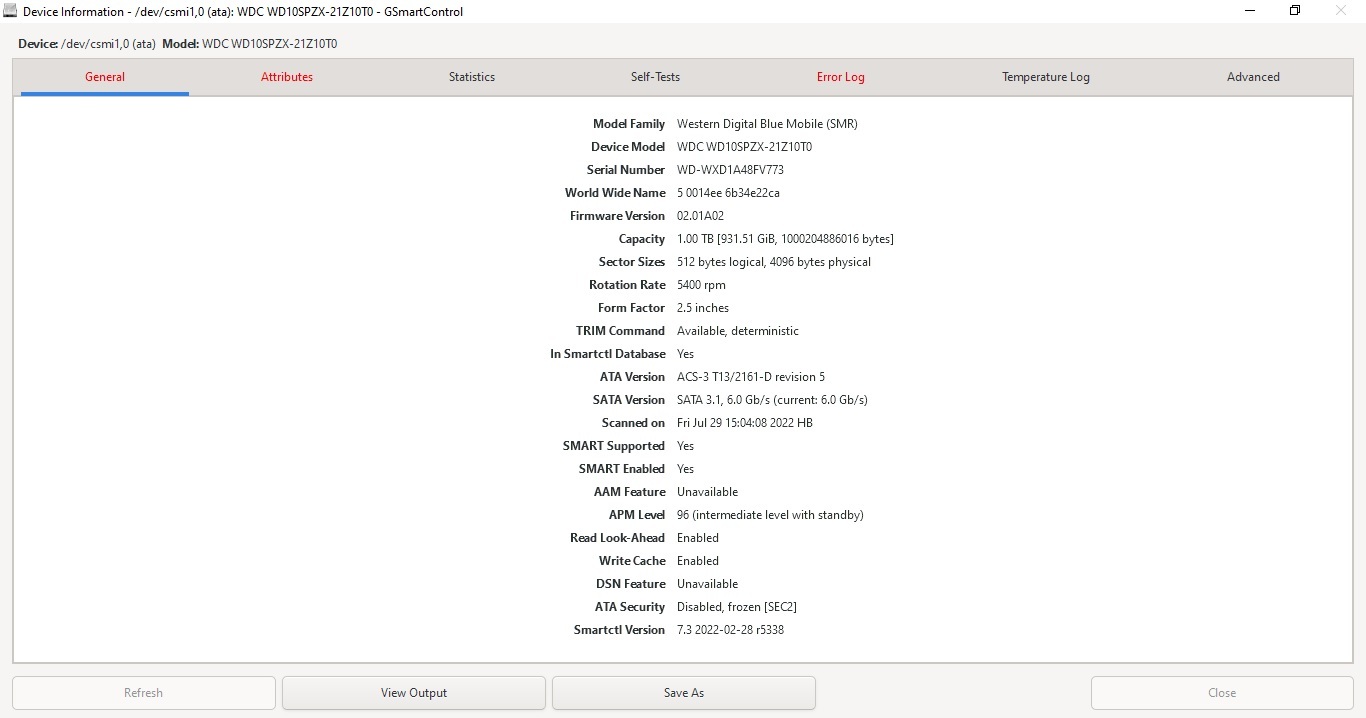
Task: Click the Refresh button
Action: click(144, 693)
